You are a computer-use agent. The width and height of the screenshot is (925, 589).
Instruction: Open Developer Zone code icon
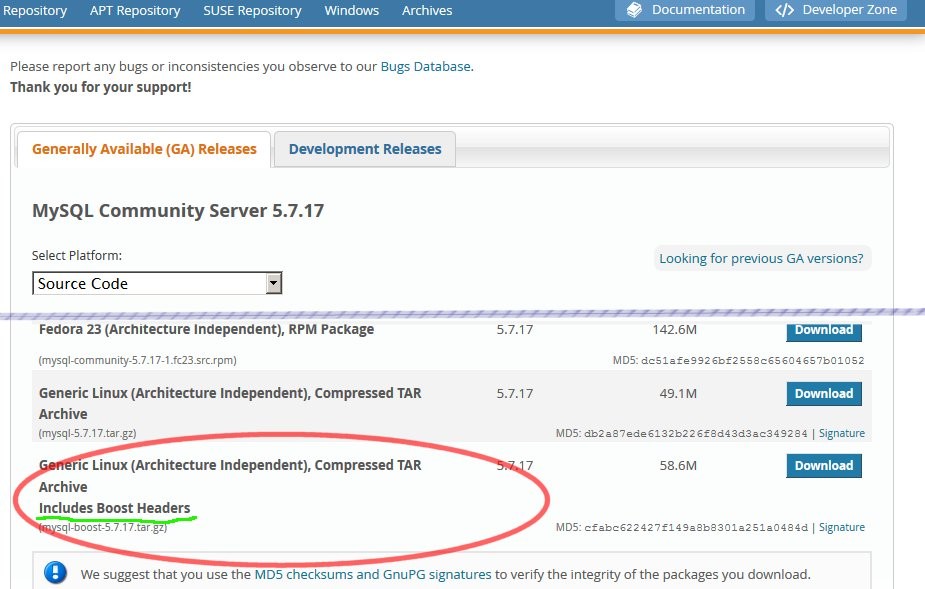(x=785, y=10)
